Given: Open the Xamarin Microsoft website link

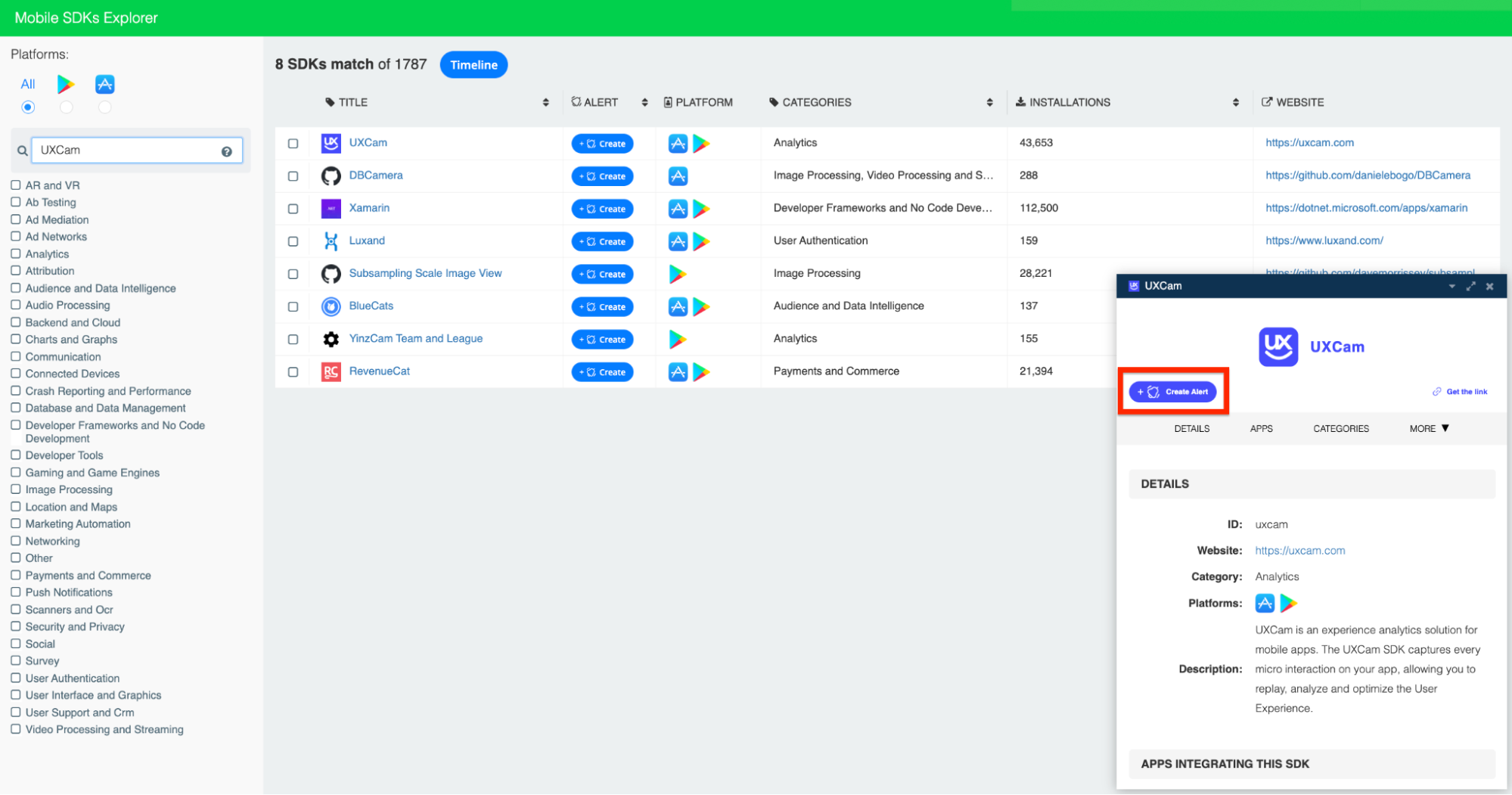Looking at the screenshot, I should pos(1366,207).
